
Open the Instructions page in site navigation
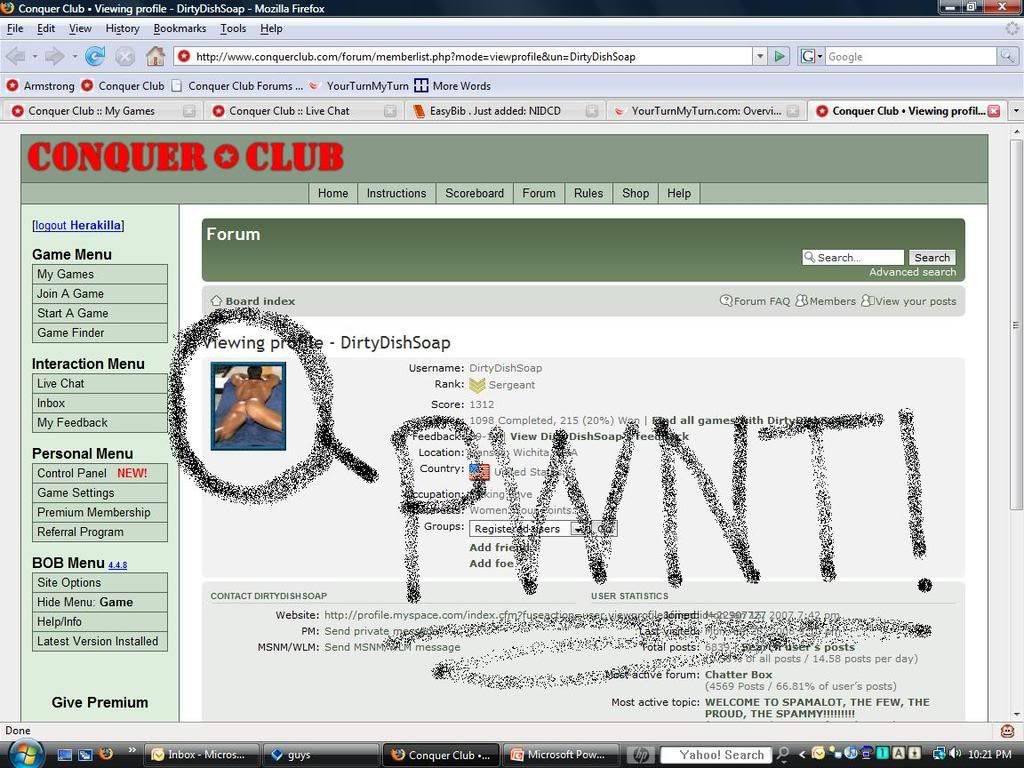(396, 193)
